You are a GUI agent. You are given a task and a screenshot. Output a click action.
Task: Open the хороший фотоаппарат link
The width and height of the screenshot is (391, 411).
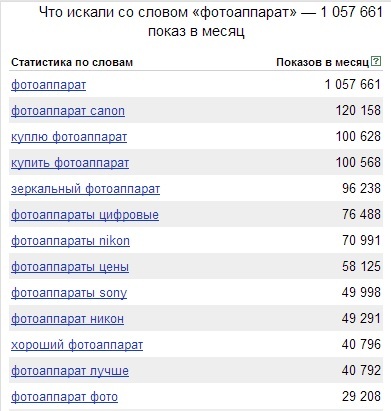click(x=77, y=345)
